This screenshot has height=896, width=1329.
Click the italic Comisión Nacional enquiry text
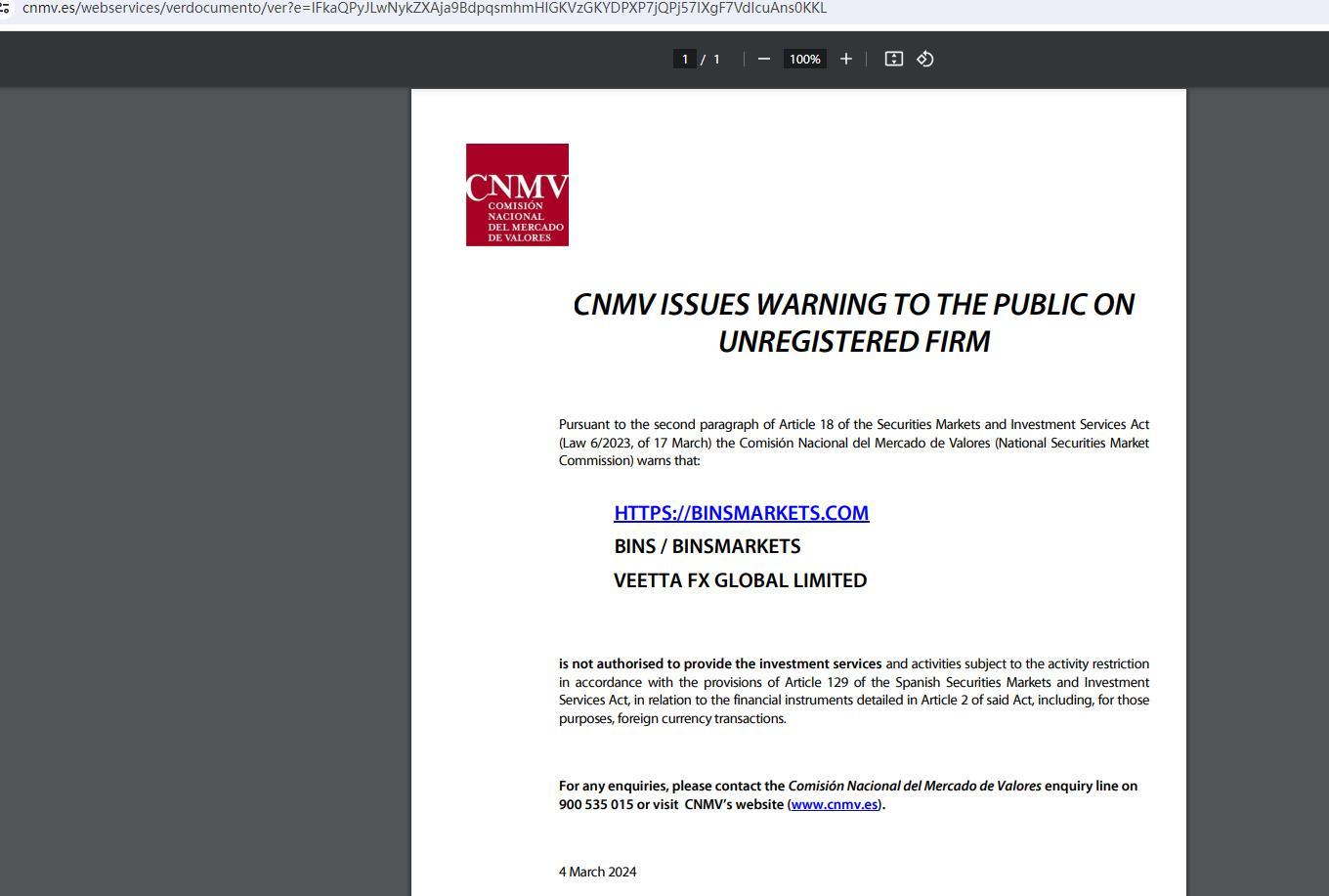914,787
